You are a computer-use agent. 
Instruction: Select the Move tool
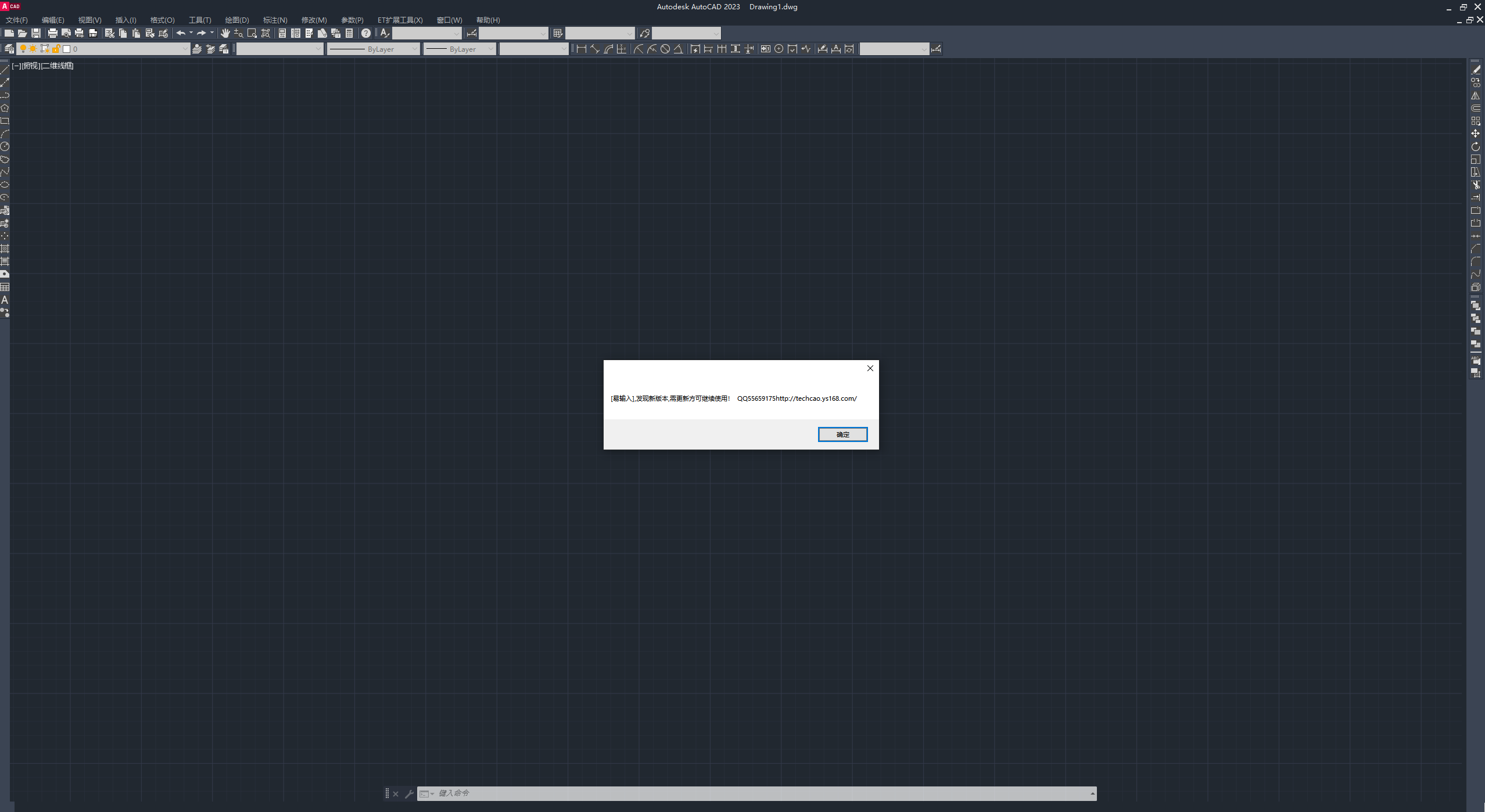(x=1476, y=134)
